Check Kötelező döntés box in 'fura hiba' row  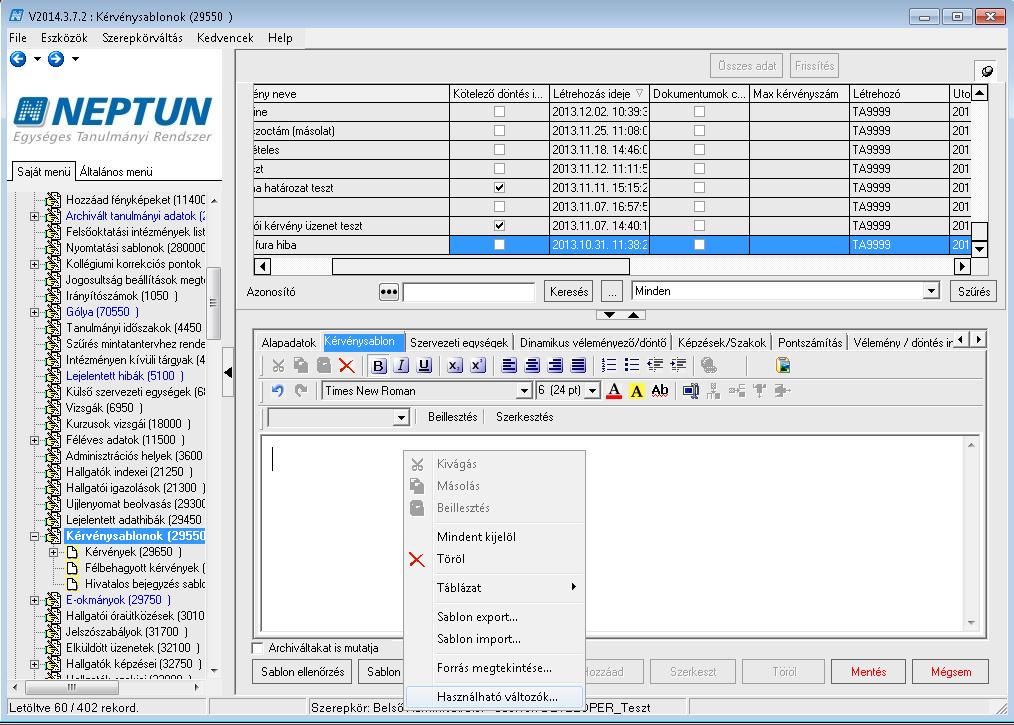499,244
